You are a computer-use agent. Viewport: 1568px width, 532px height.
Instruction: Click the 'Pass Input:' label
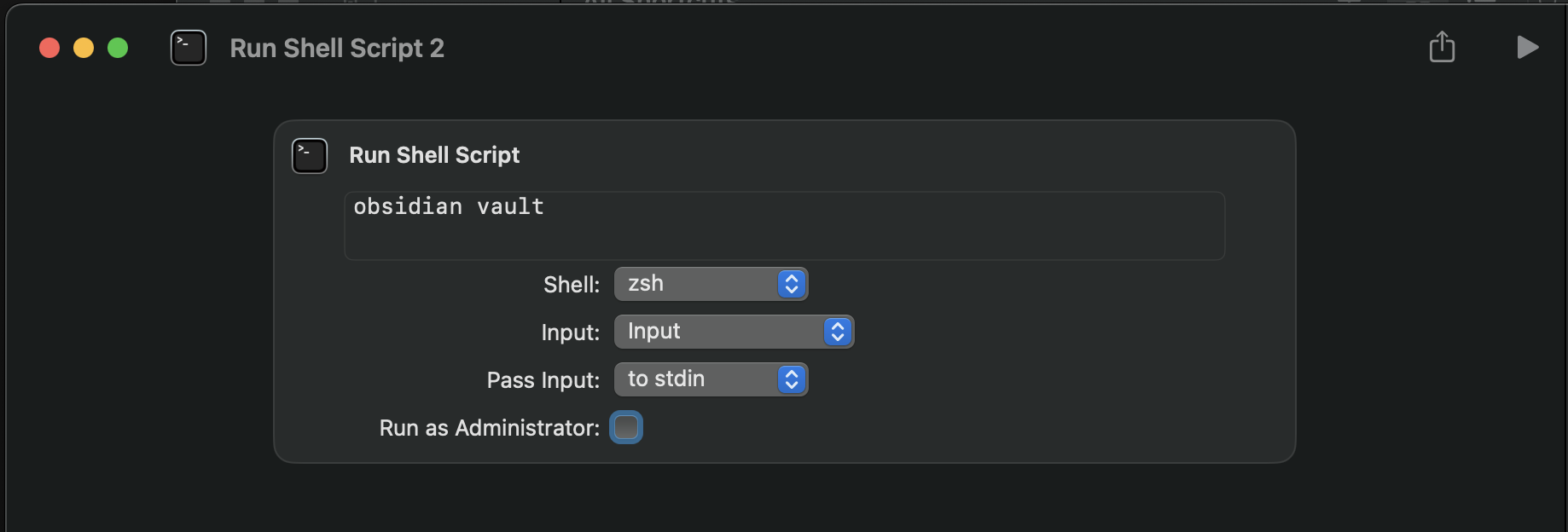click(x=543, y=380)
